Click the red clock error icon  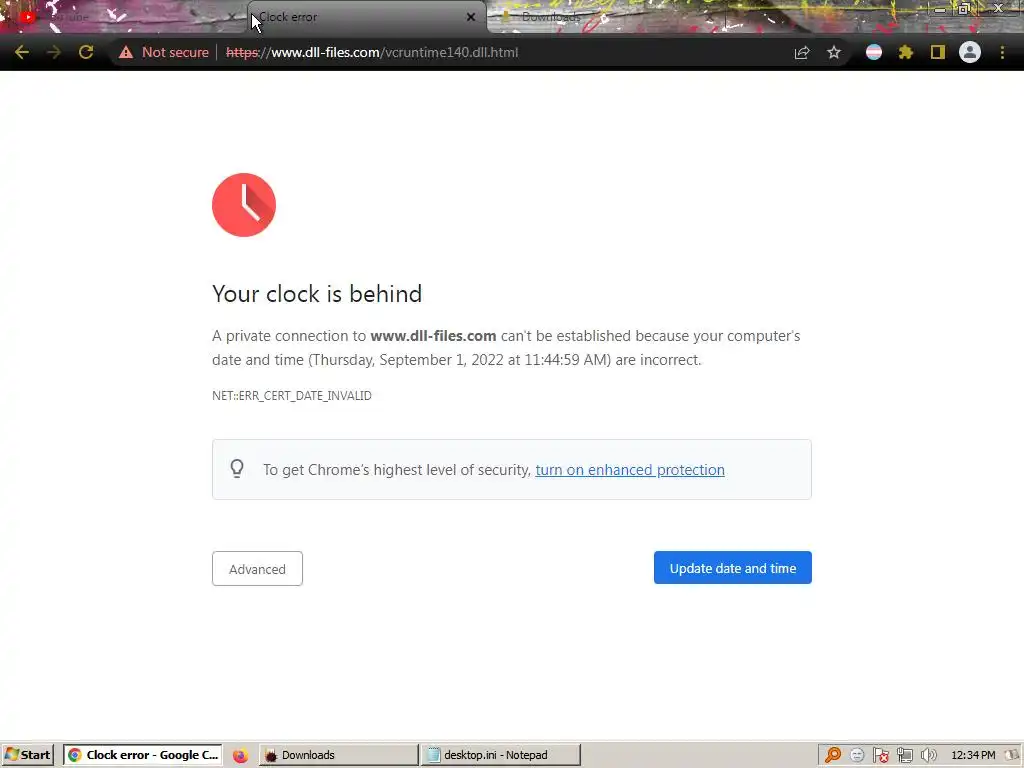244,204
